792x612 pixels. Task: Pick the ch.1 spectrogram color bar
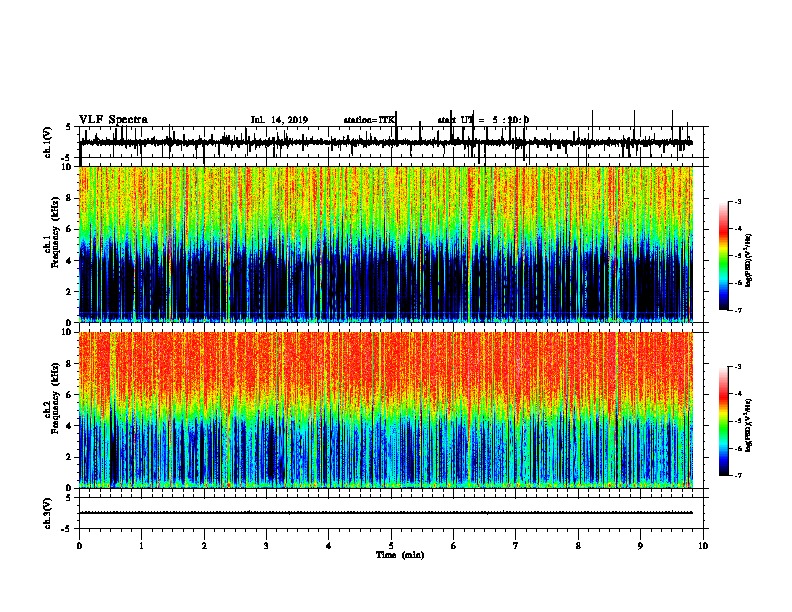point(724,256)
